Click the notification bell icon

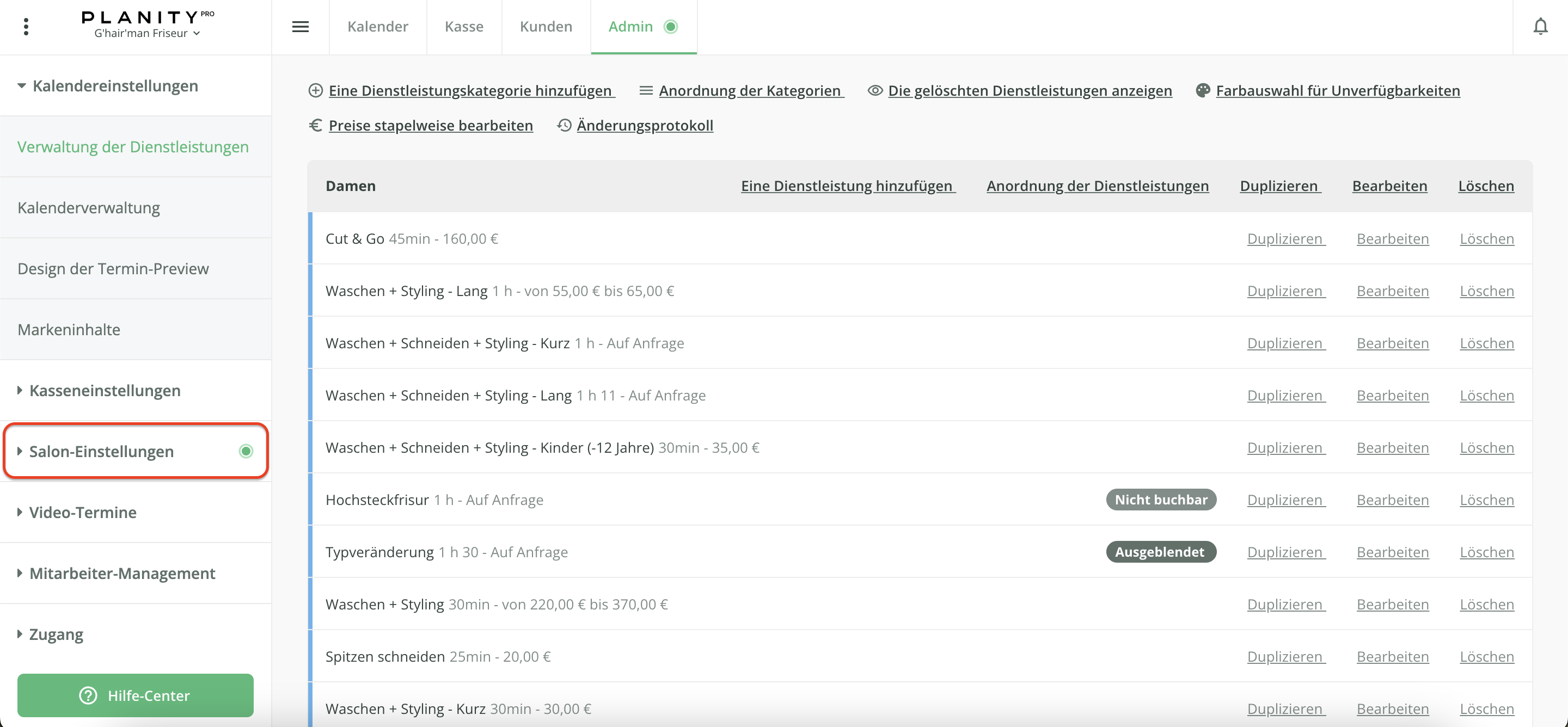click(1540, 27)
